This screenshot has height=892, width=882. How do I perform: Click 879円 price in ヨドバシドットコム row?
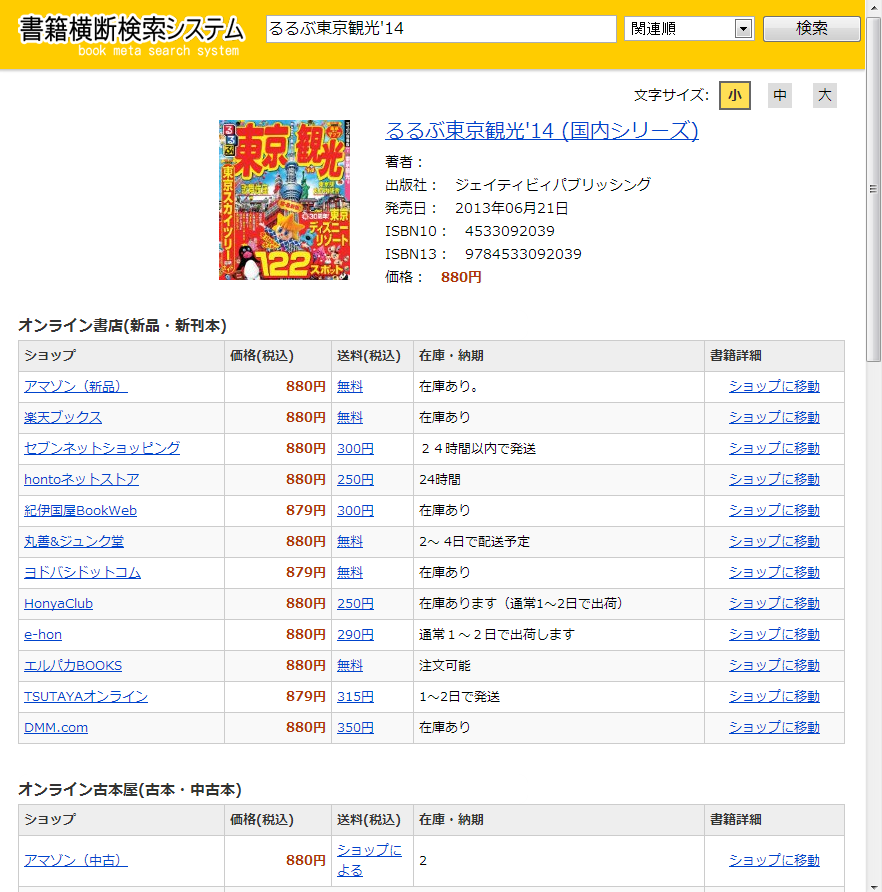click(x=306, y=572)
